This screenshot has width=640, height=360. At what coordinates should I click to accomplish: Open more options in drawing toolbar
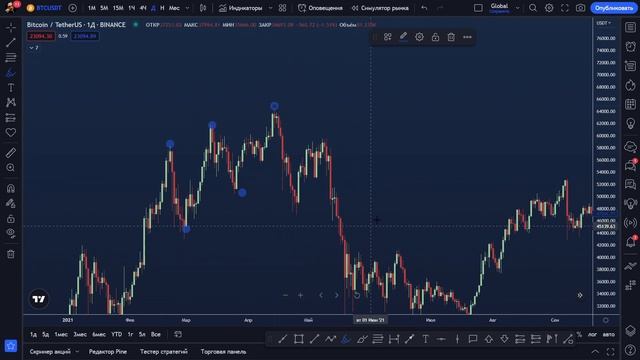click(467, 37)
